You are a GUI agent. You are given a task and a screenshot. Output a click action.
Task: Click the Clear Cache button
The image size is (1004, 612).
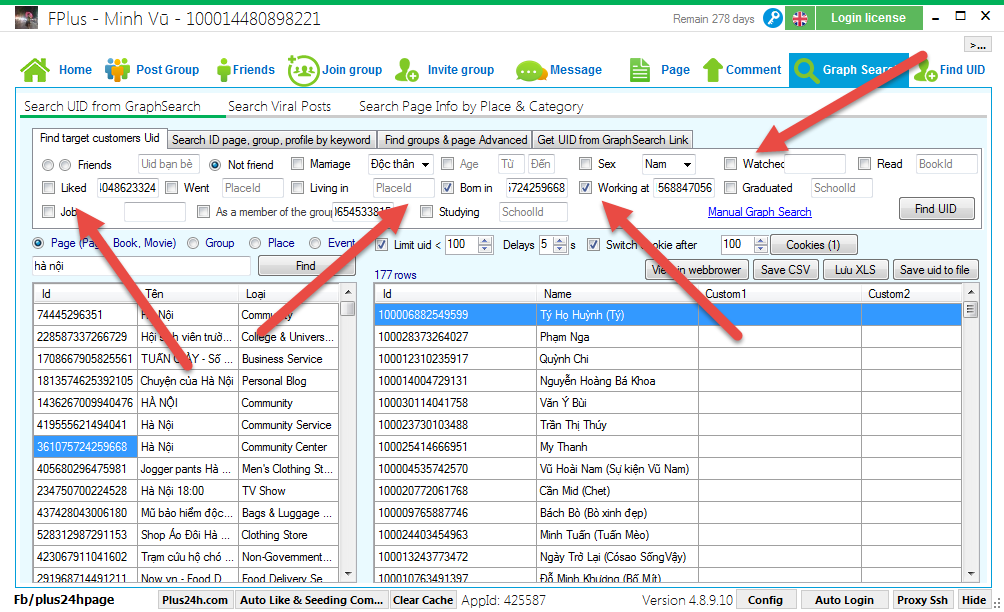pos(423,600)
